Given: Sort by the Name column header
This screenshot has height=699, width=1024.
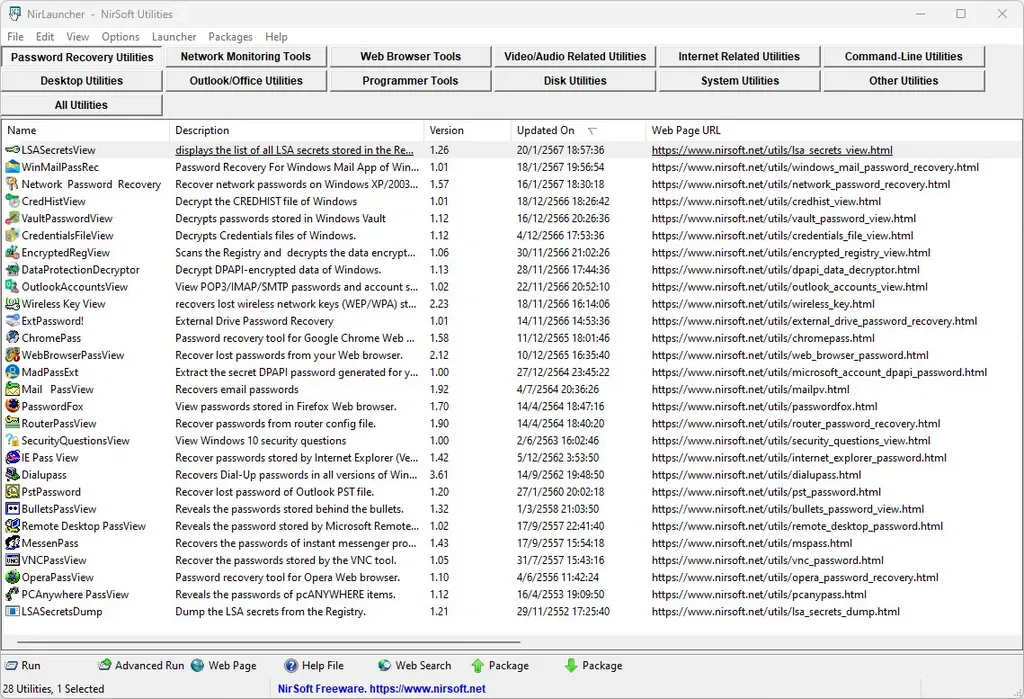Looking at the screenshot, I should pos(86,131).
